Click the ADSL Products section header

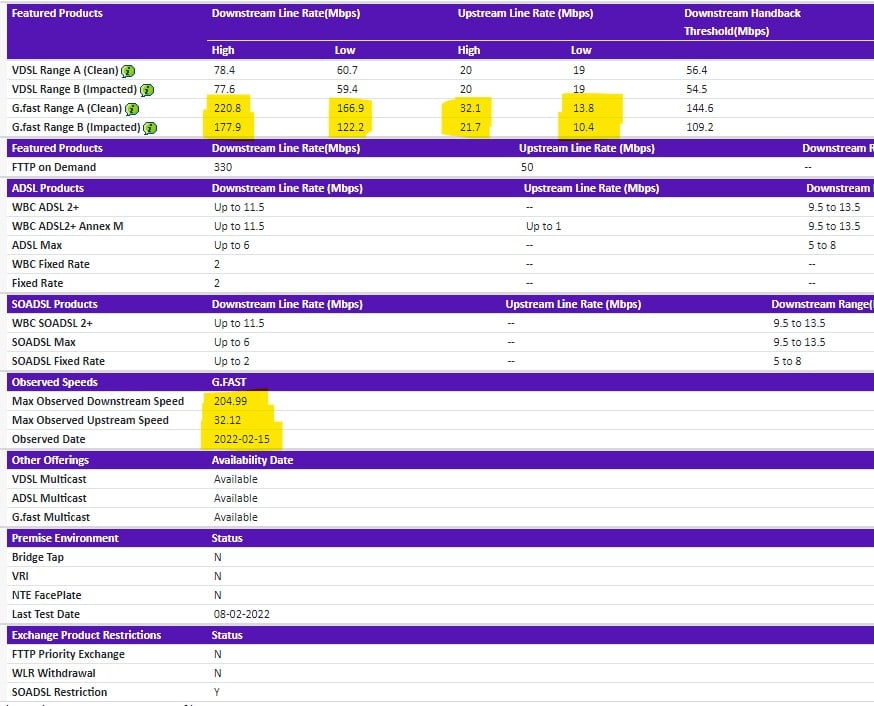pyautogui.click(x=47, y=188)
